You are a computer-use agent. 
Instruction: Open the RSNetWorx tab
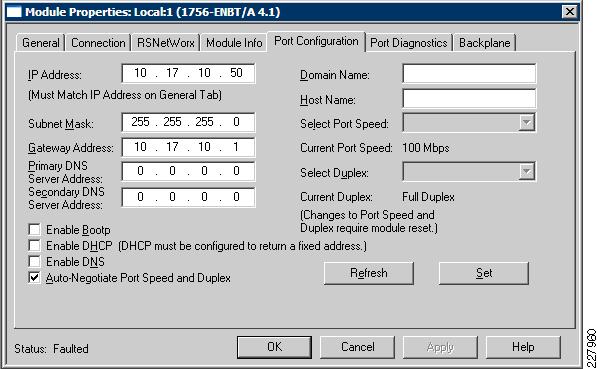tap(166, 43)
